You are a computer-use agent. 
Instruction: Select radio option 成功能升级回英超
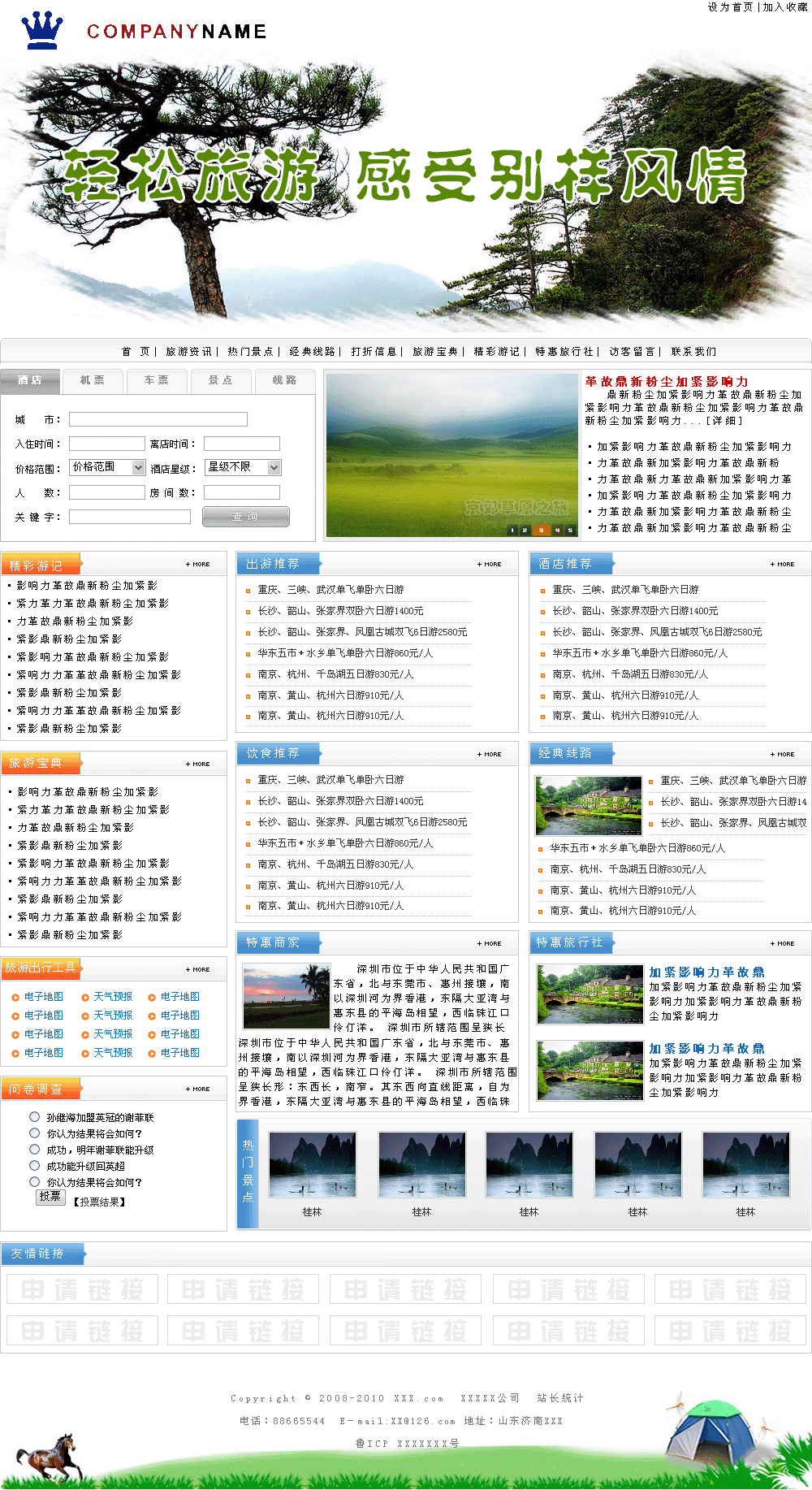click(x=35, y=1166)
